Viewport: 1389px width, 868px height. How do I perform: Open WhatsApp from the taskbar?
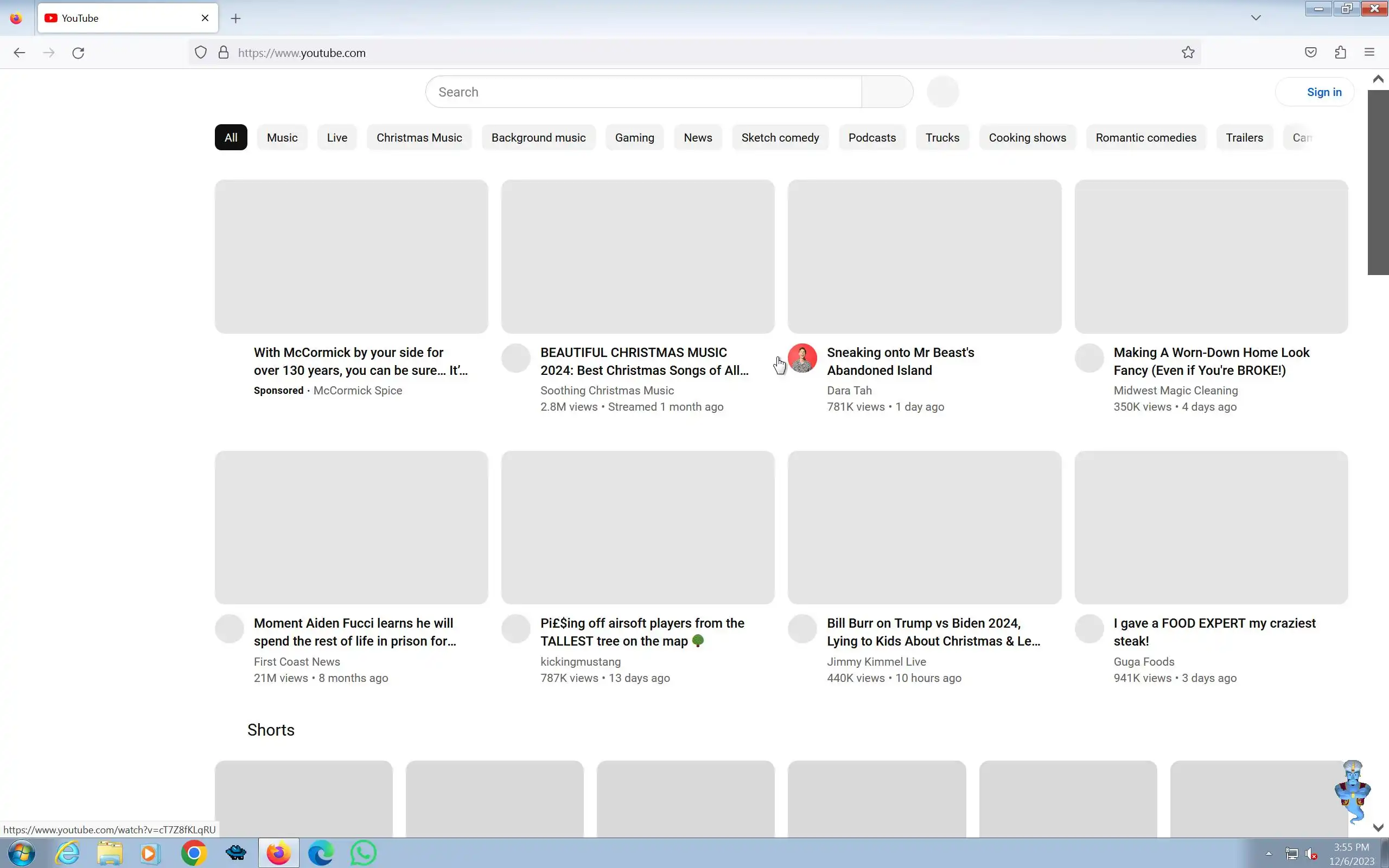364,853
